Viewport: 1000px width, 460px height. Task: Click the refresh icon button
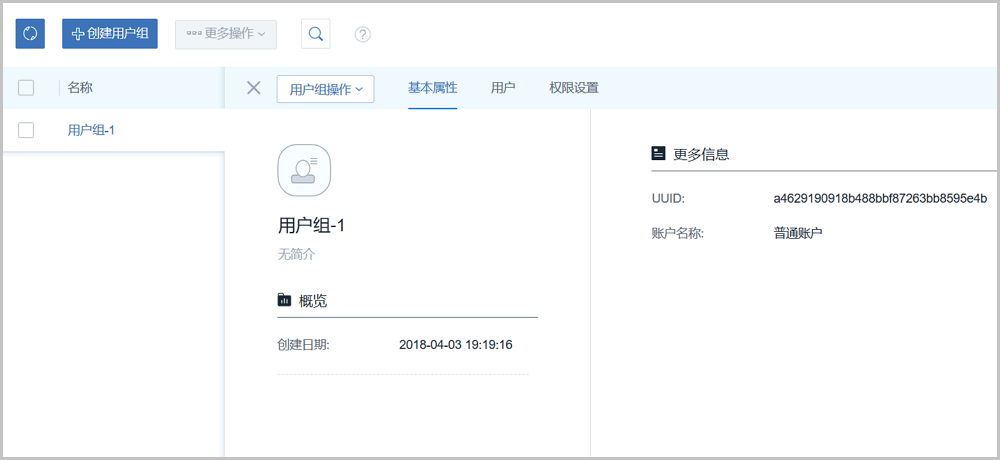tap(30, 34)
